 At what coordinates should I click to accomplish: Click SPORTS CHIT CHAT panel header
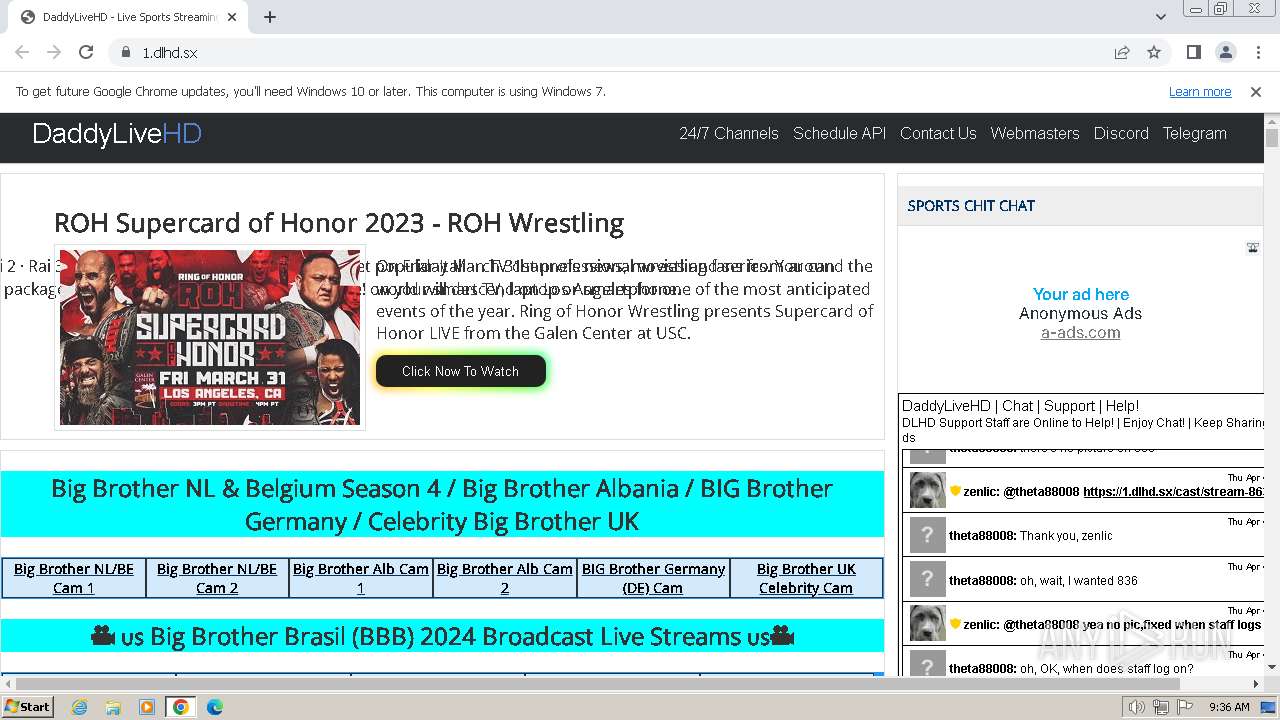point(971,206)
